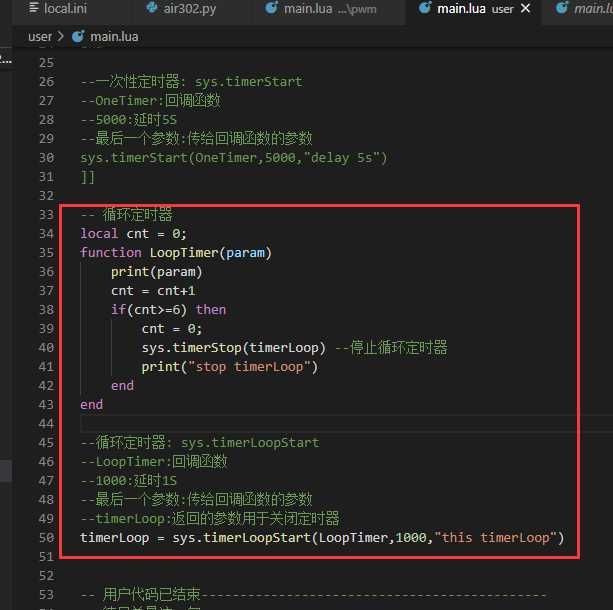Click 'sys.timerStart(OneTimer,5000' line 30
Screen dimensions: 613x610
(x=233, y=158)
